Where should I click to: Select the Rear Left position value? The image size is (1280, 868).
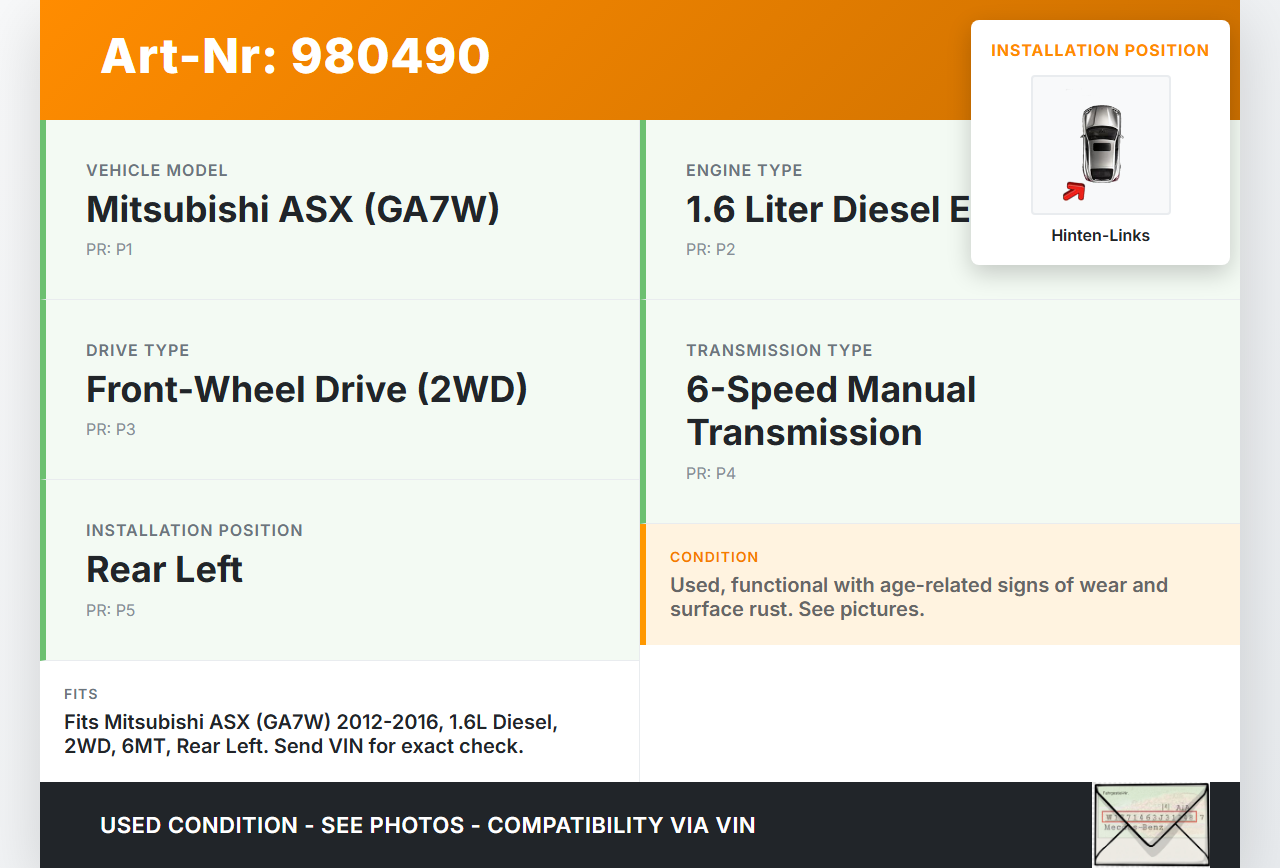[164, 569]
